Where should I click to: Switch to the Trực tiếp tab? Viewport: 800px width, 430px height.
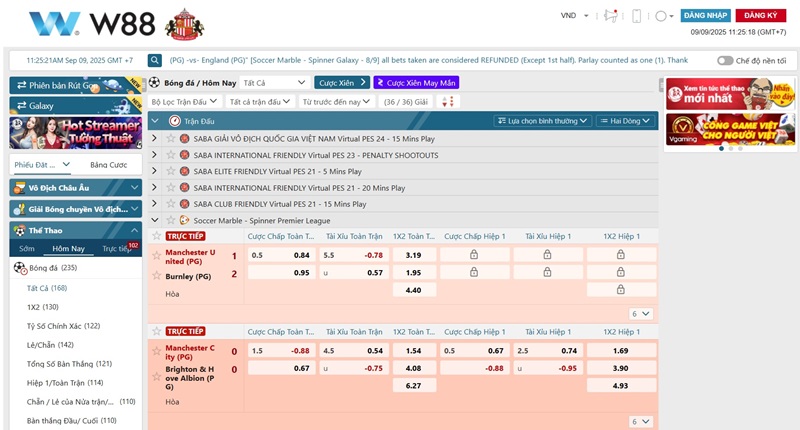point(116,248)
